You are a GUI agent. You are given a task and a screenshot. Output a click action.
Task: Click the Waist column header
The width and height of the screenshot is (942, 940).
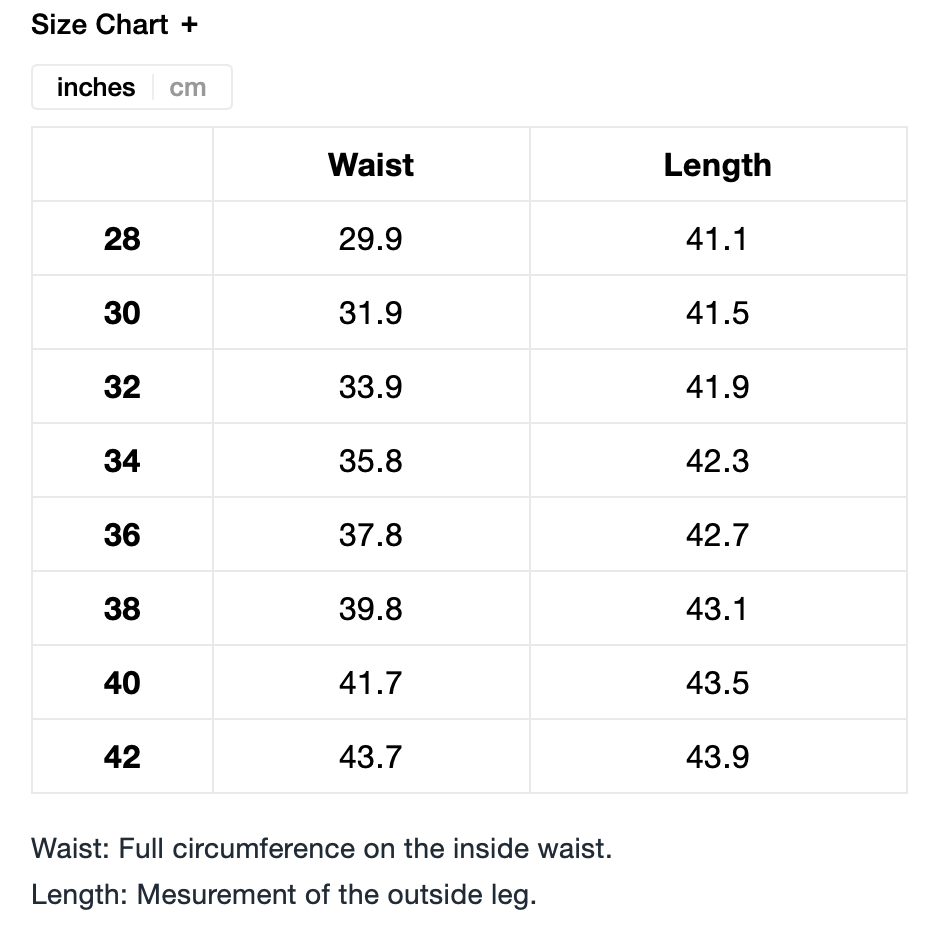click(371, 165)
